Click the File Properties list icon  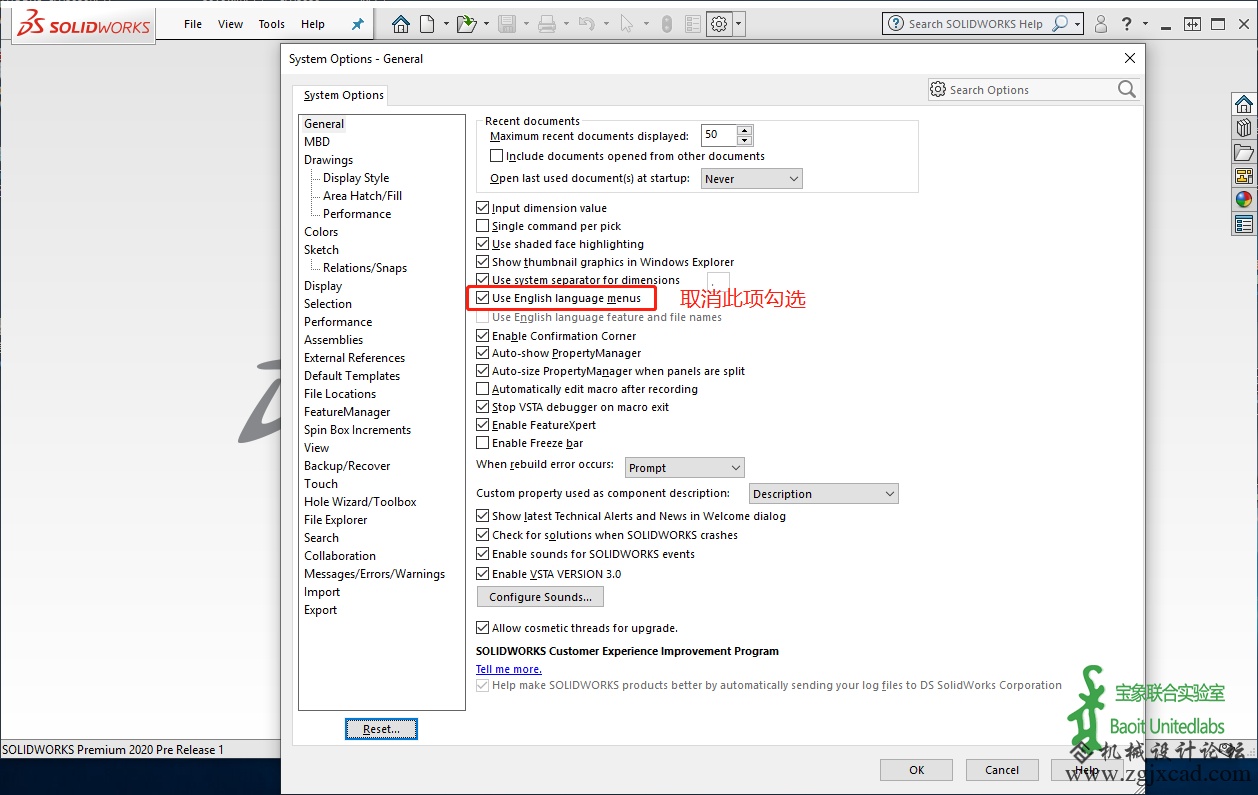point(692,24)
